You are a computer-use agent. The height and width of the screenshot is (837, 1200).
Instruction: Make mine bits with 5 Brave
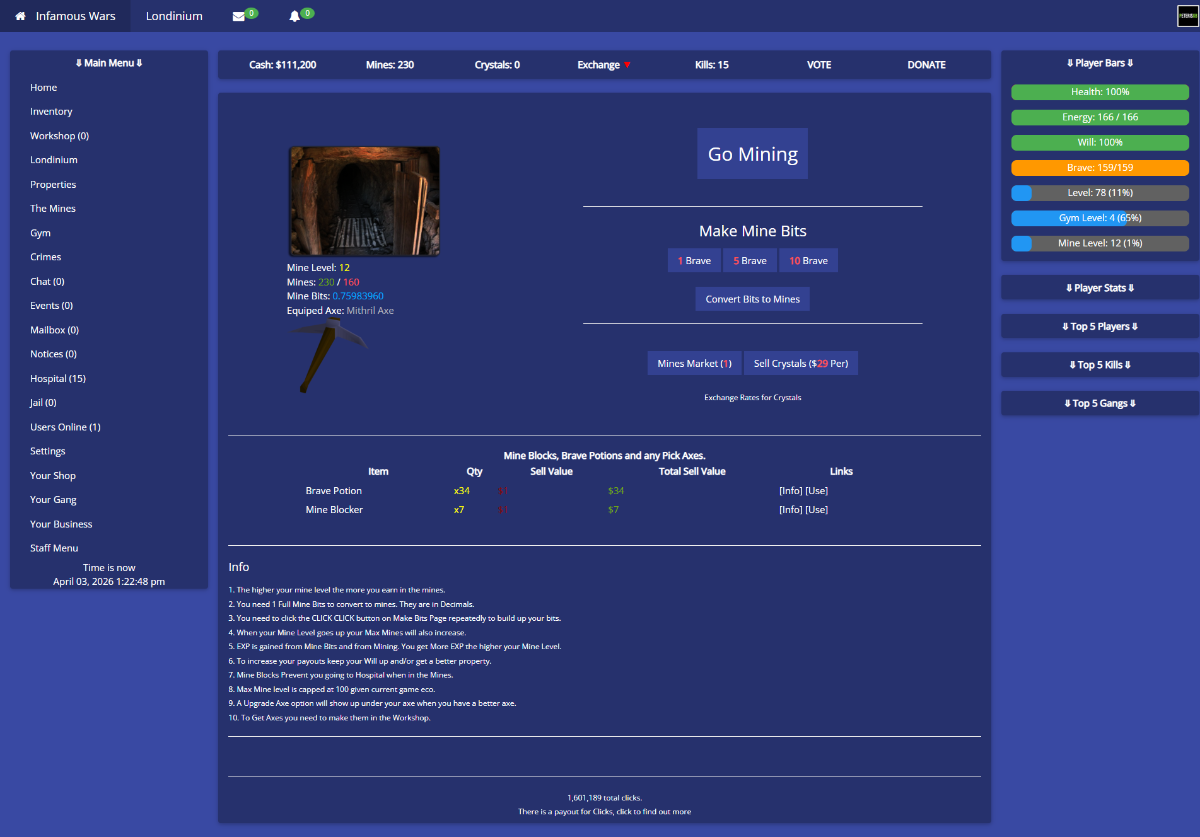[x=750, y=261]
